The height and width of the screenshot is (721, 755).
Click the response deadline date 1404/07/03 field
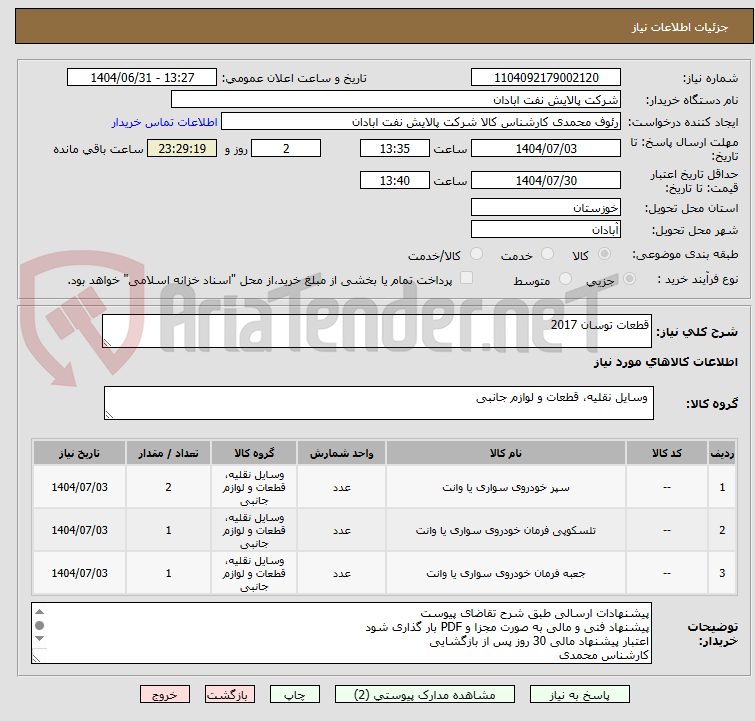click(x=546, y=148)
